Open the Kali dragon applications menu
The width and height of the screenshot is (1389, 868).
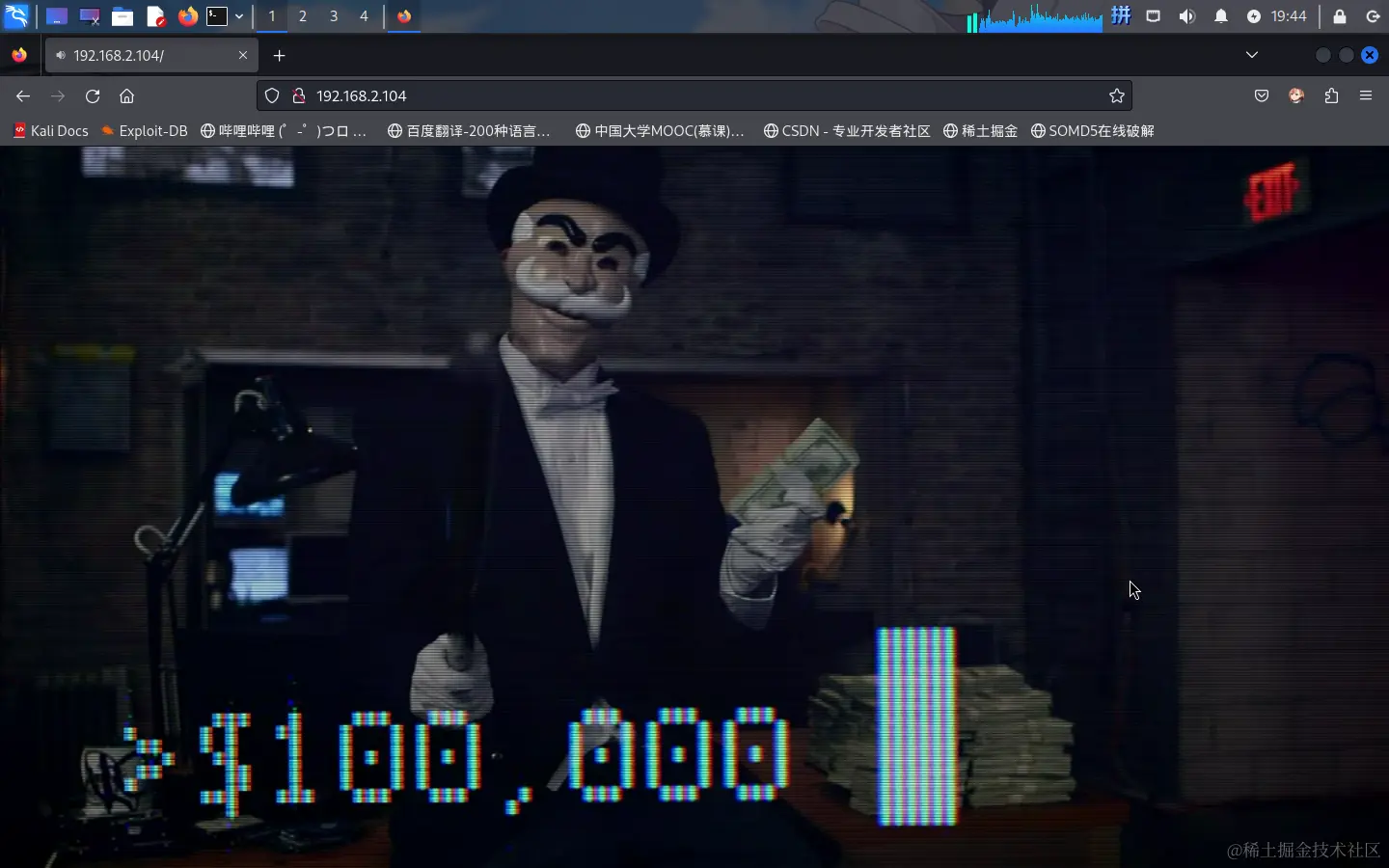pyautogui.click(x=16, y=15)
